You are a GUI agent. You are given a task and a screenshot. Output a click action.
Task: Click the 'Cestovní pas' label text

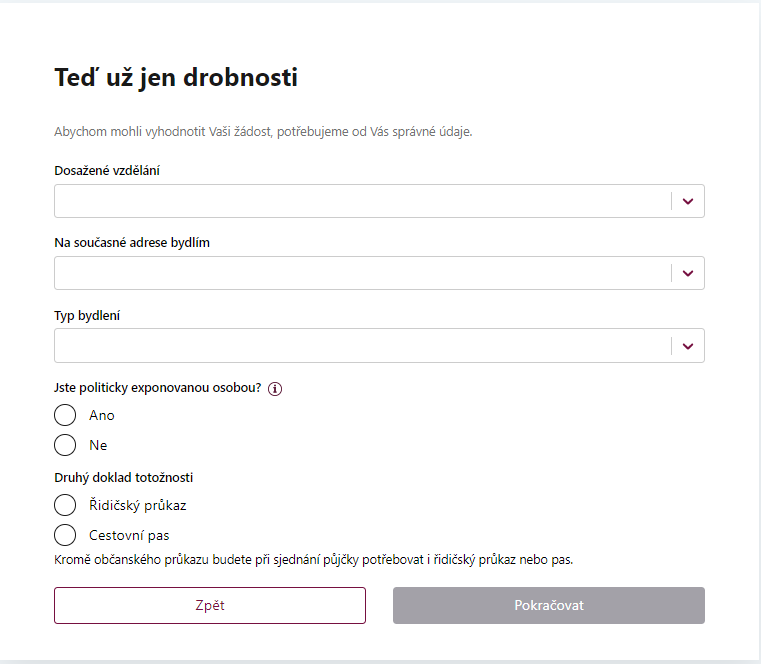click(129, 536)
